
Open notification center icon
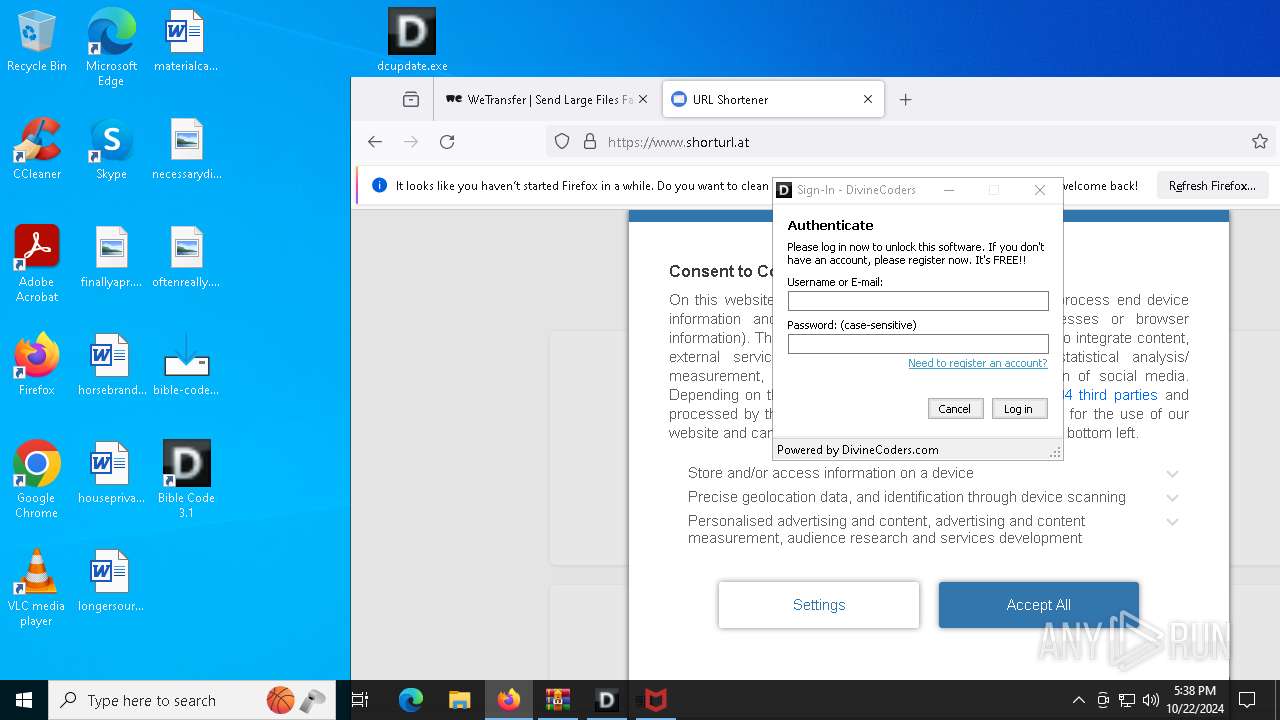coord(1247,700)
